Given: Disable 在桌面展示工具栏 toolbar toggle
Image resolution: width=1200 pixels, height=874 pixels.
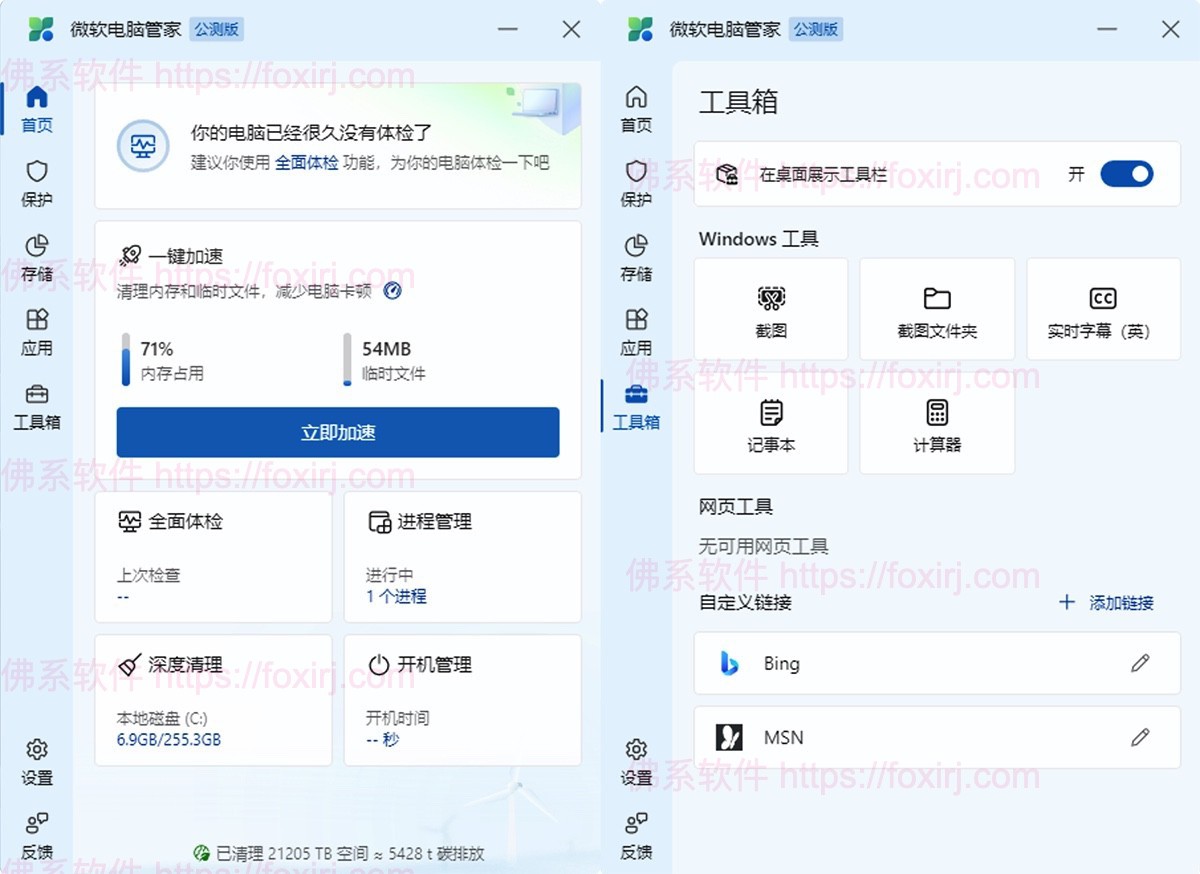Looking at the screenshot, I should point(1127,174).
